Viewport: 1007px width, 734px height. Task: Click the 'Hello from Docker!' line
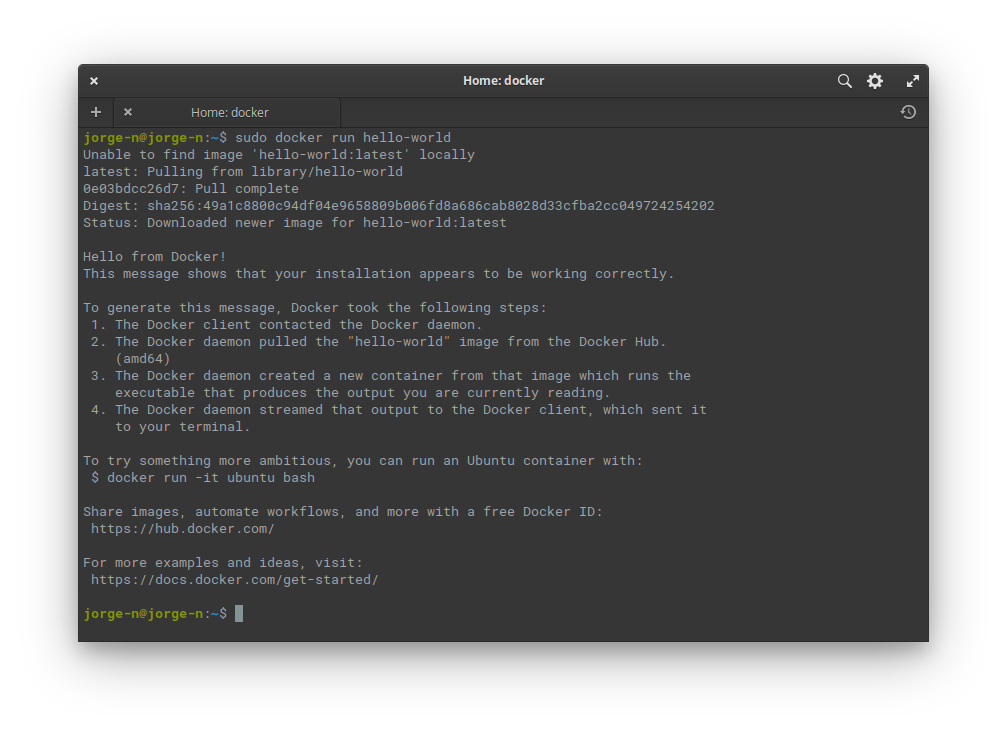pyautogui.click(x=154, y=257)
